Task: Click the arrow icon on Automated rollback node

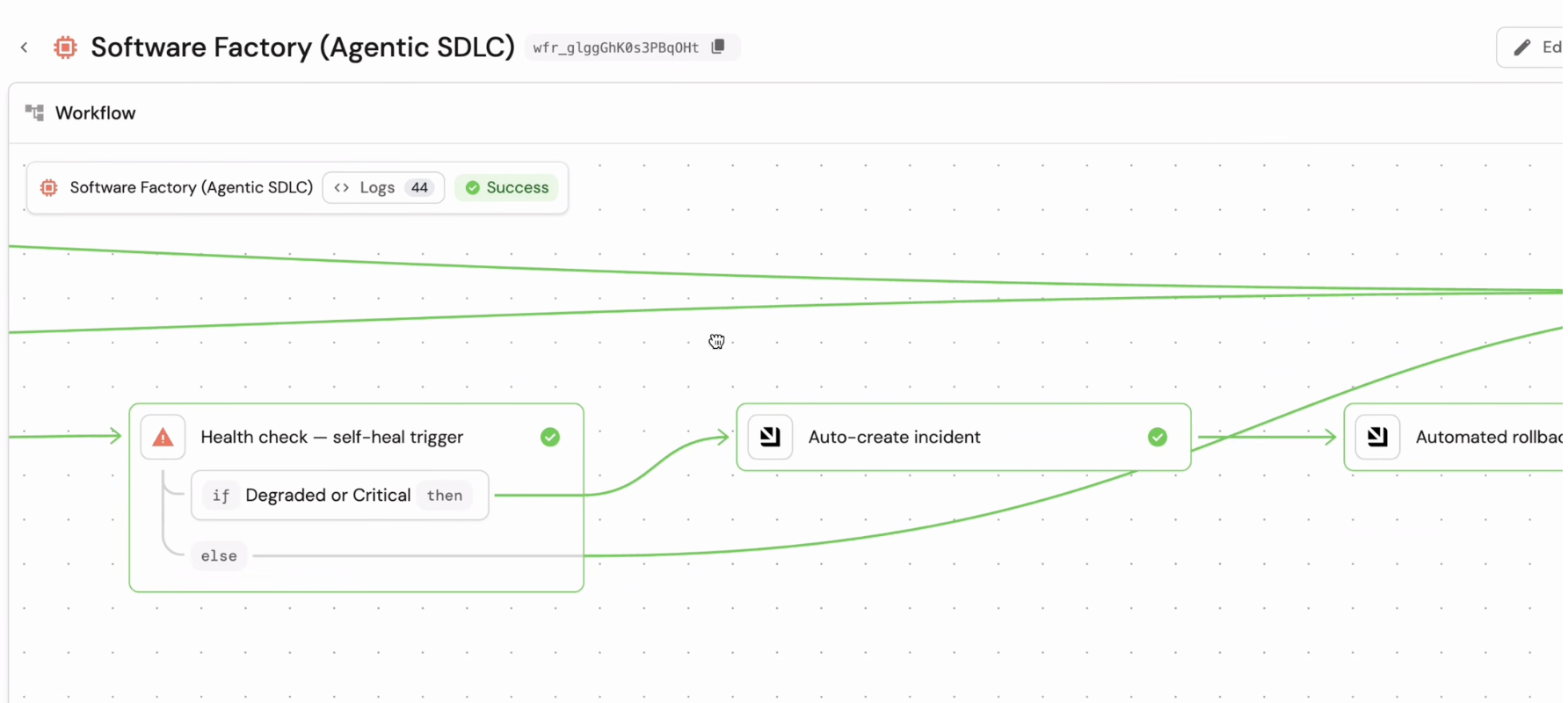Action: click(x=1377, y=437)
